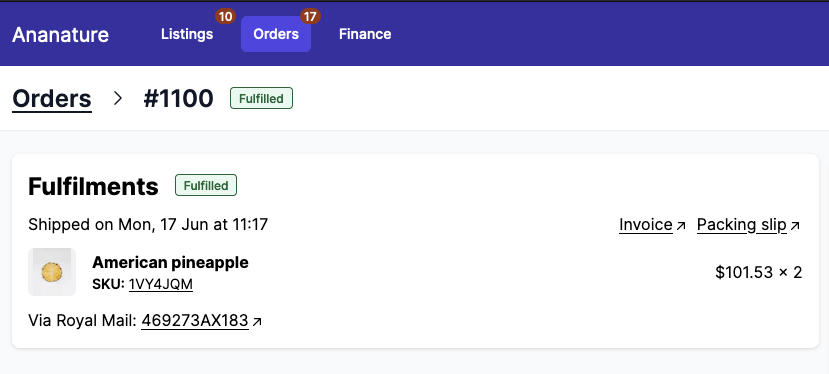Click the external arrow icon beside Packing slip
Viewport: 829px width, 374px height.
point(795,226)
